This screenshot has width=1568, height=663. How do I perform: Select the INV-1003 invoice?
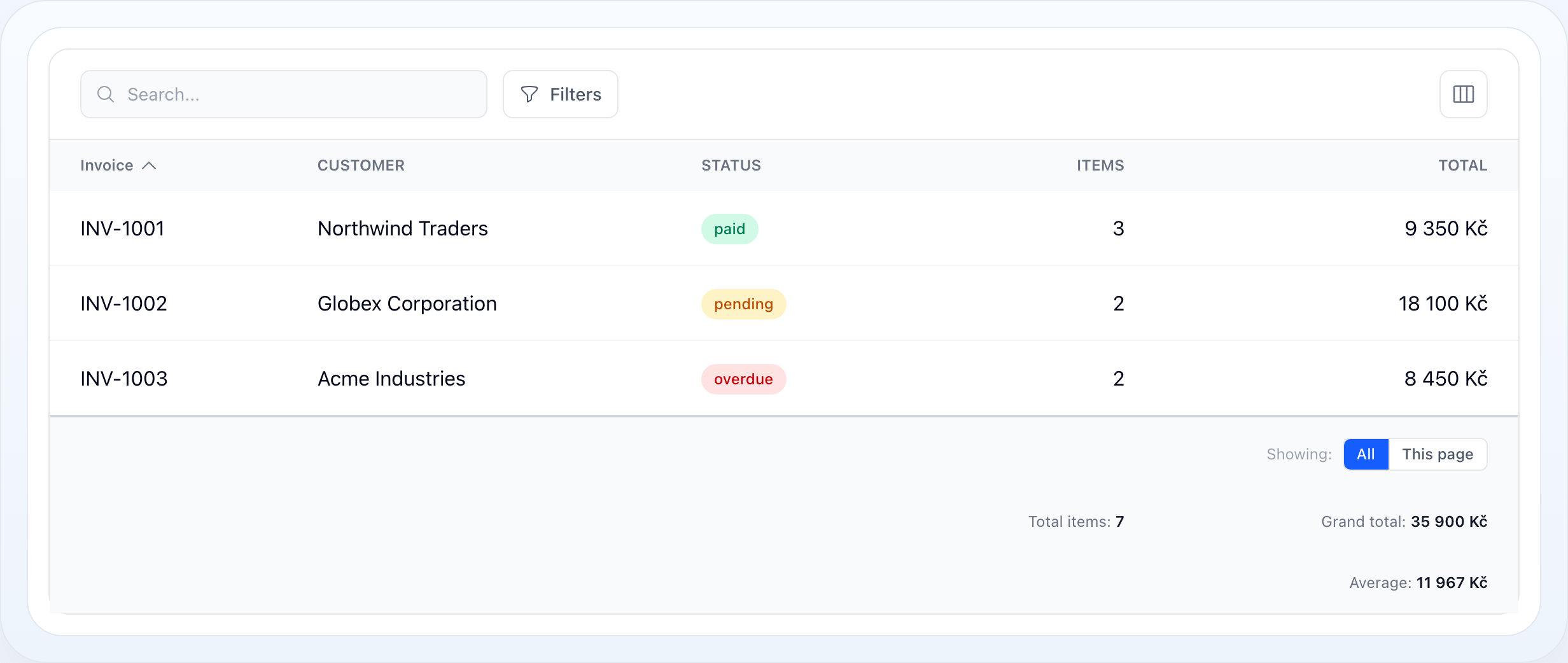tap(784, 379)
